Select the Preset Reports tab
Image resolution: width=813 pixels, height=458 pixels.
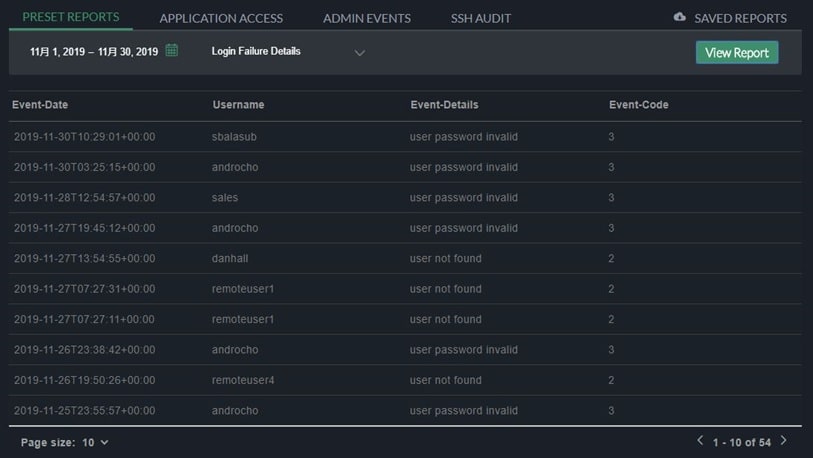(x=71, y=17)
